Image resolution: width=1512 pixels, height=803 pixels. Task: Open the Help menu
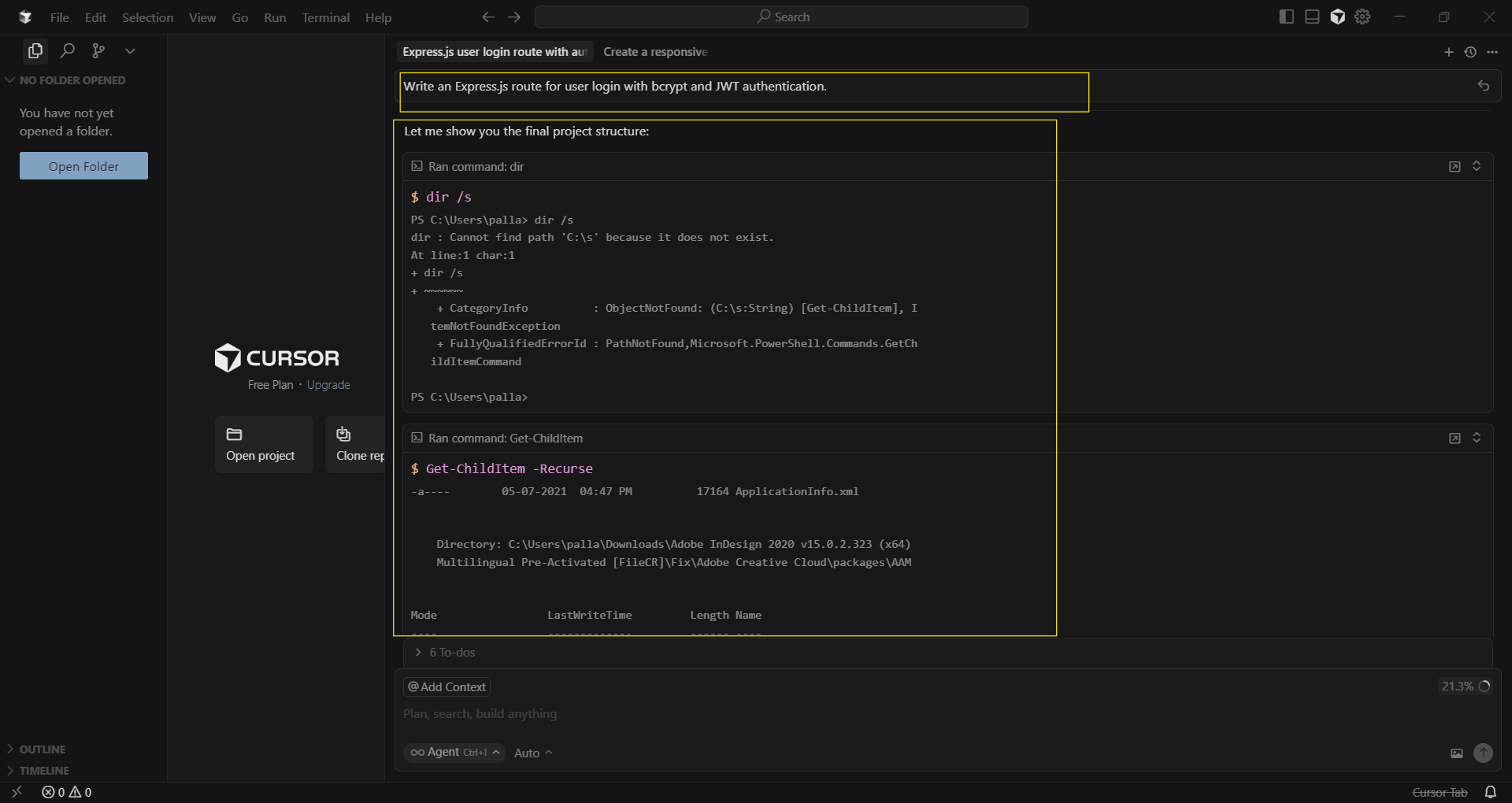click(x=378, y=17)
